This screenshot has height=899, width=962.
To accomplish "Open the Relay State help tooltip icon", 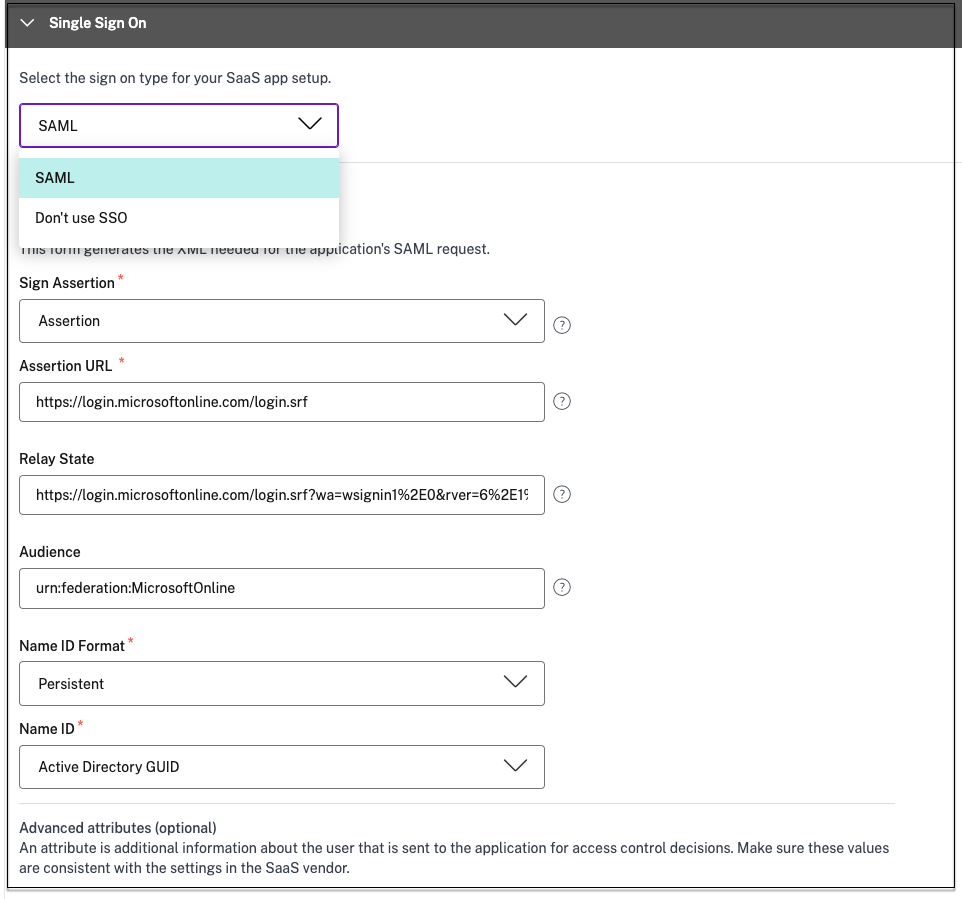I will click(x=562, y=494).
